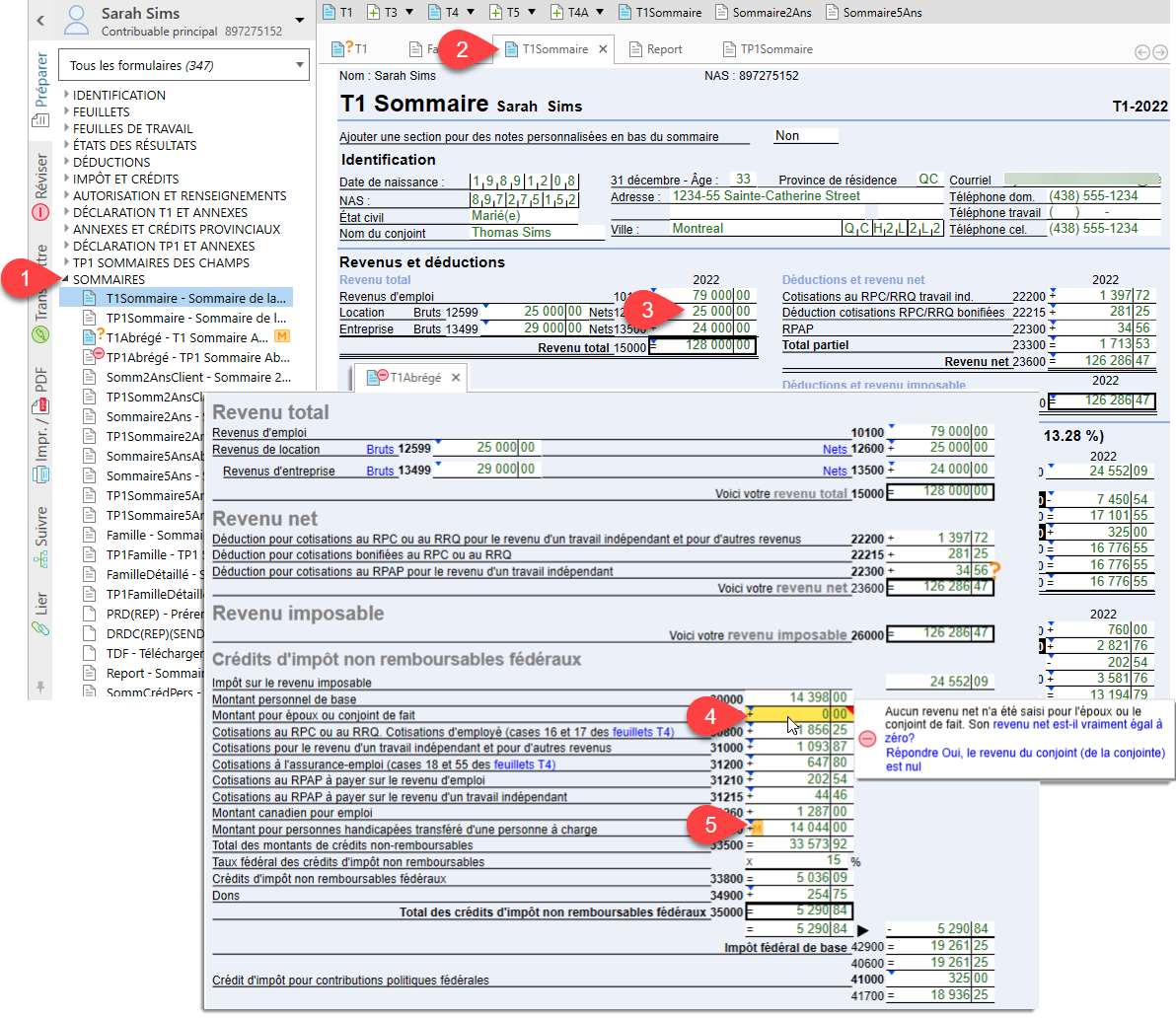Image resolution: width=1176 pixels, height=1018 pixels.
Task: Collapse the SOMMAIRES tree group
Action: click(x=67, y=279)
